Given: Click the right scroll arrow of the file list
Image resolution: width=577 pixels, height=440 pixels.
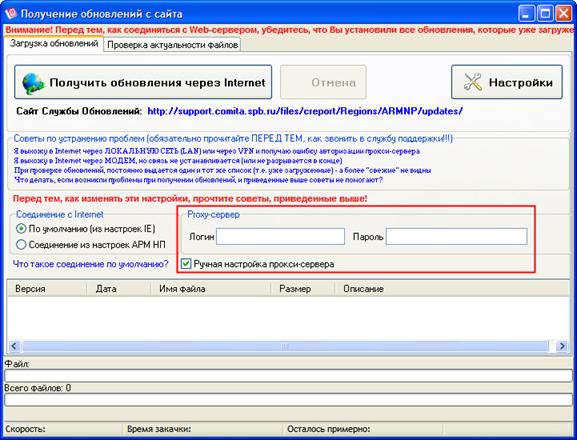Looking at the screenshot, I should point(562,346).
